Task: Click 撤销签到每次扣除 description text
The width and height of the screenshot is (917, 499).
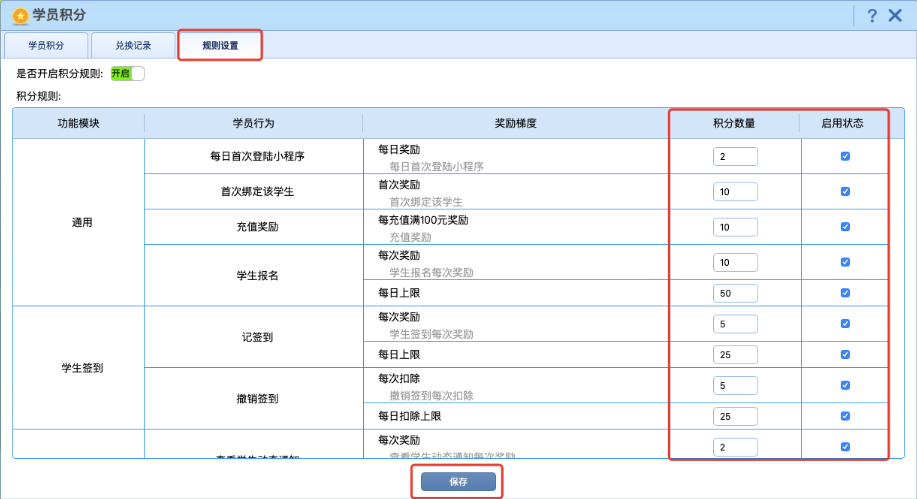Action: 431,396
